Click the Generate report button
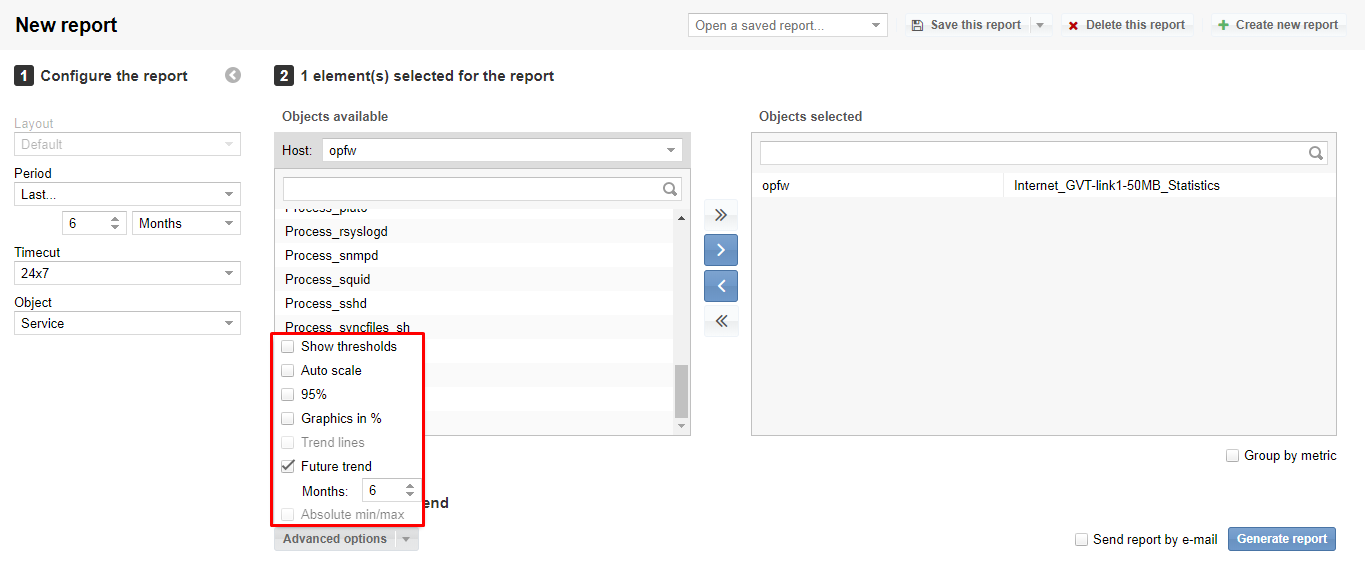The width and height of the screenshot is (1365, 571). [x=1281, y=539]
